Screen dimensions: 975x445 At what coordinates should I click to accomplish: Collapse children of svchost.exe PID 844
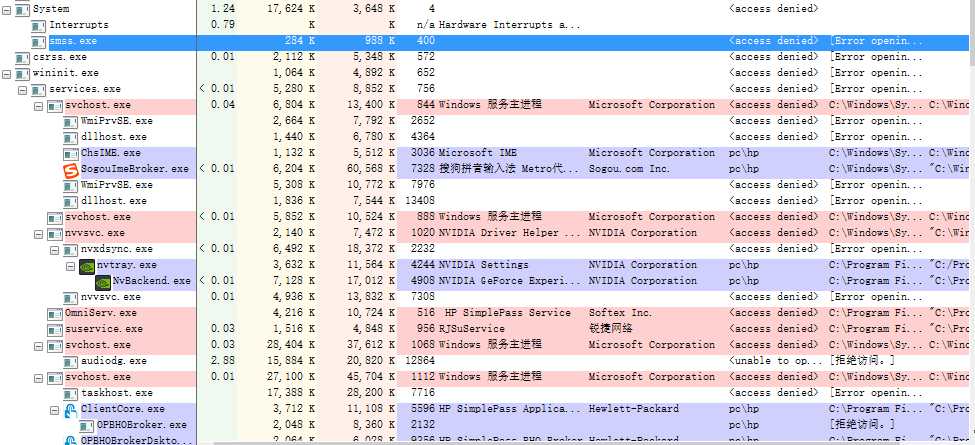pyautogui.click(x=39, y=106)
